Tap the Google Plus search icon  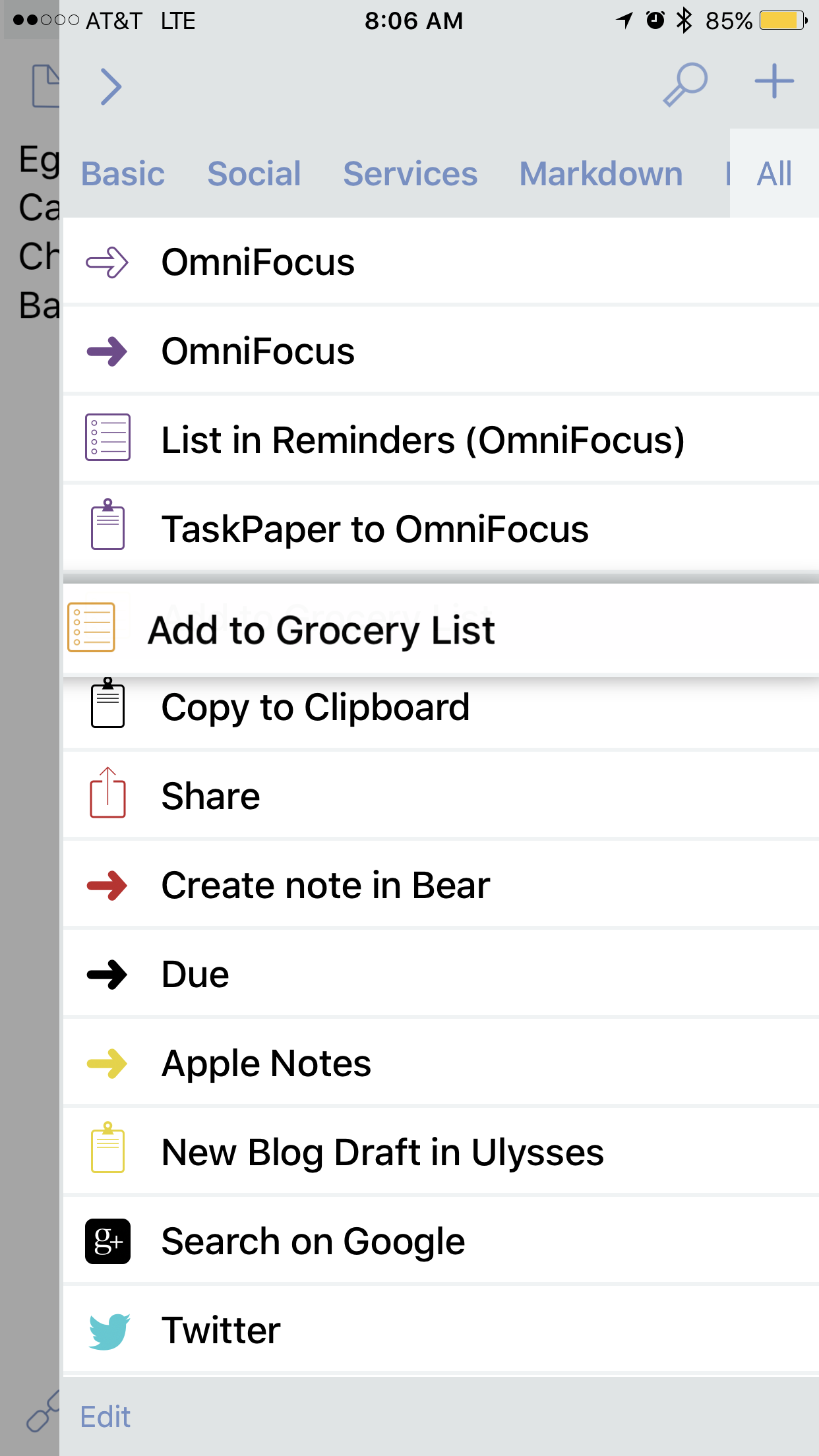(107, 1242)
